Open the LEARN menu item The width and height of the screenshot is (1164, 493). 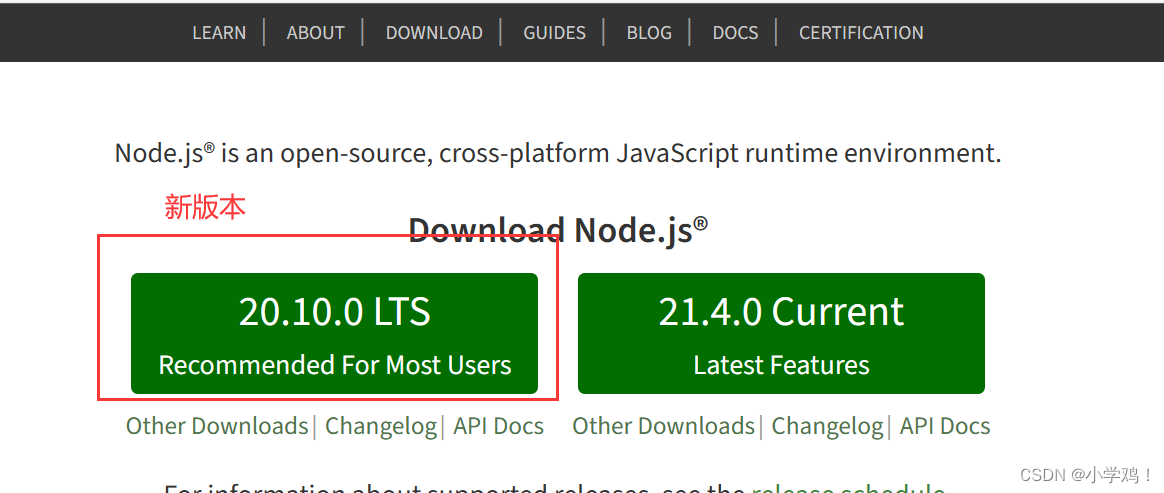point(219,33)
